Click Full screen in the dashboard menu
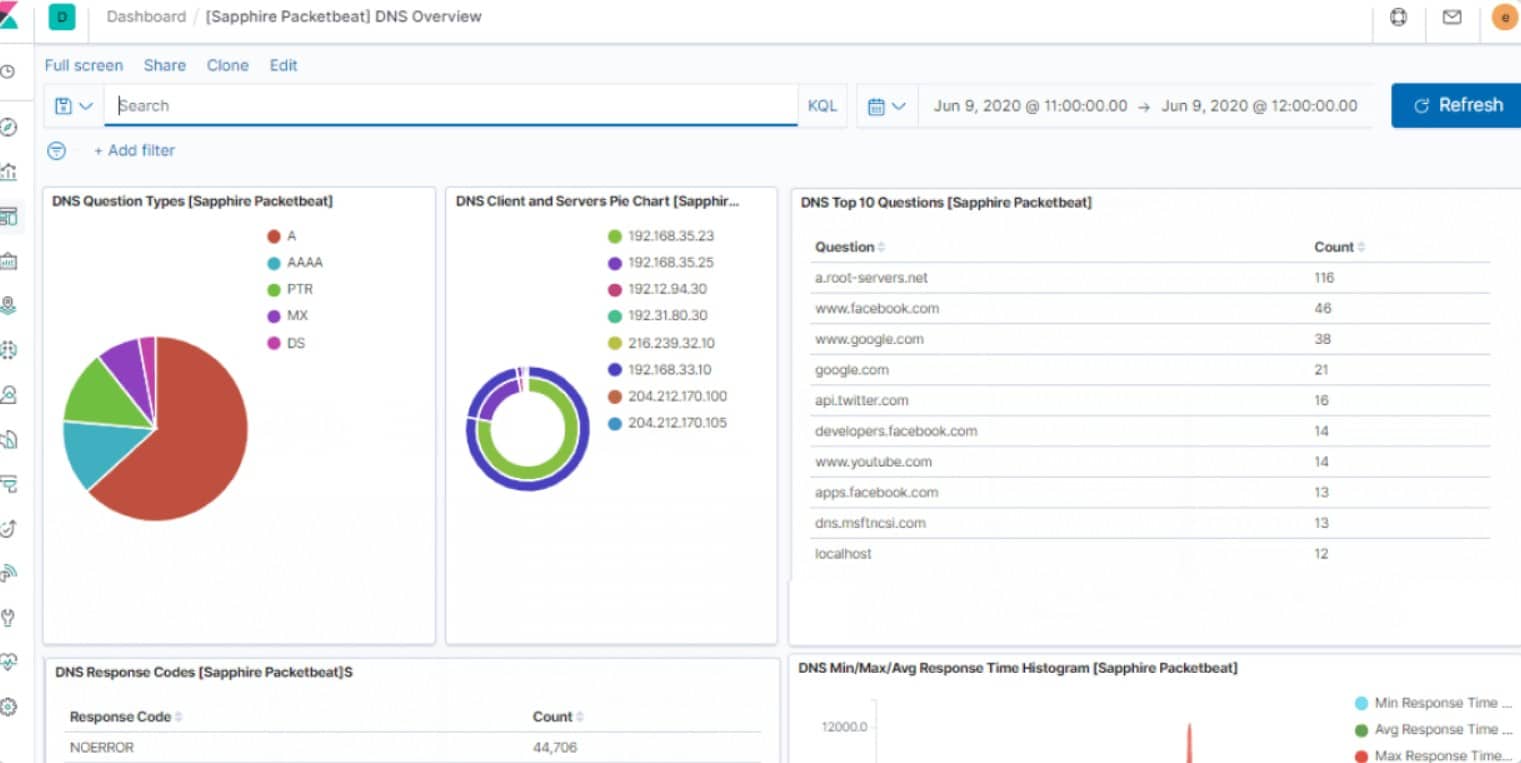The width and height of the screenshot is (1521, 763). pos(84,65)
